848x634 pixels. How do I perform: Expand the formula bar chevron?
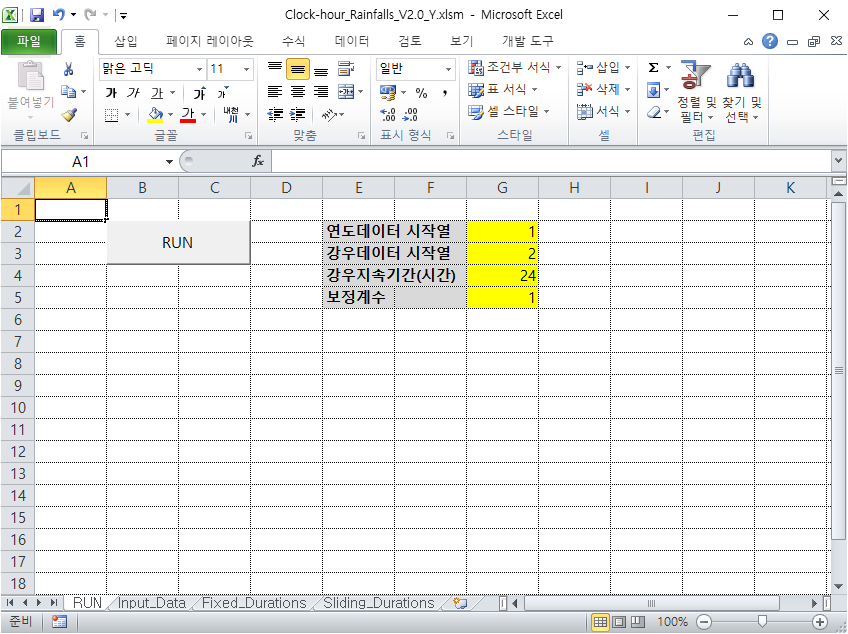click(x=838, y=161)
